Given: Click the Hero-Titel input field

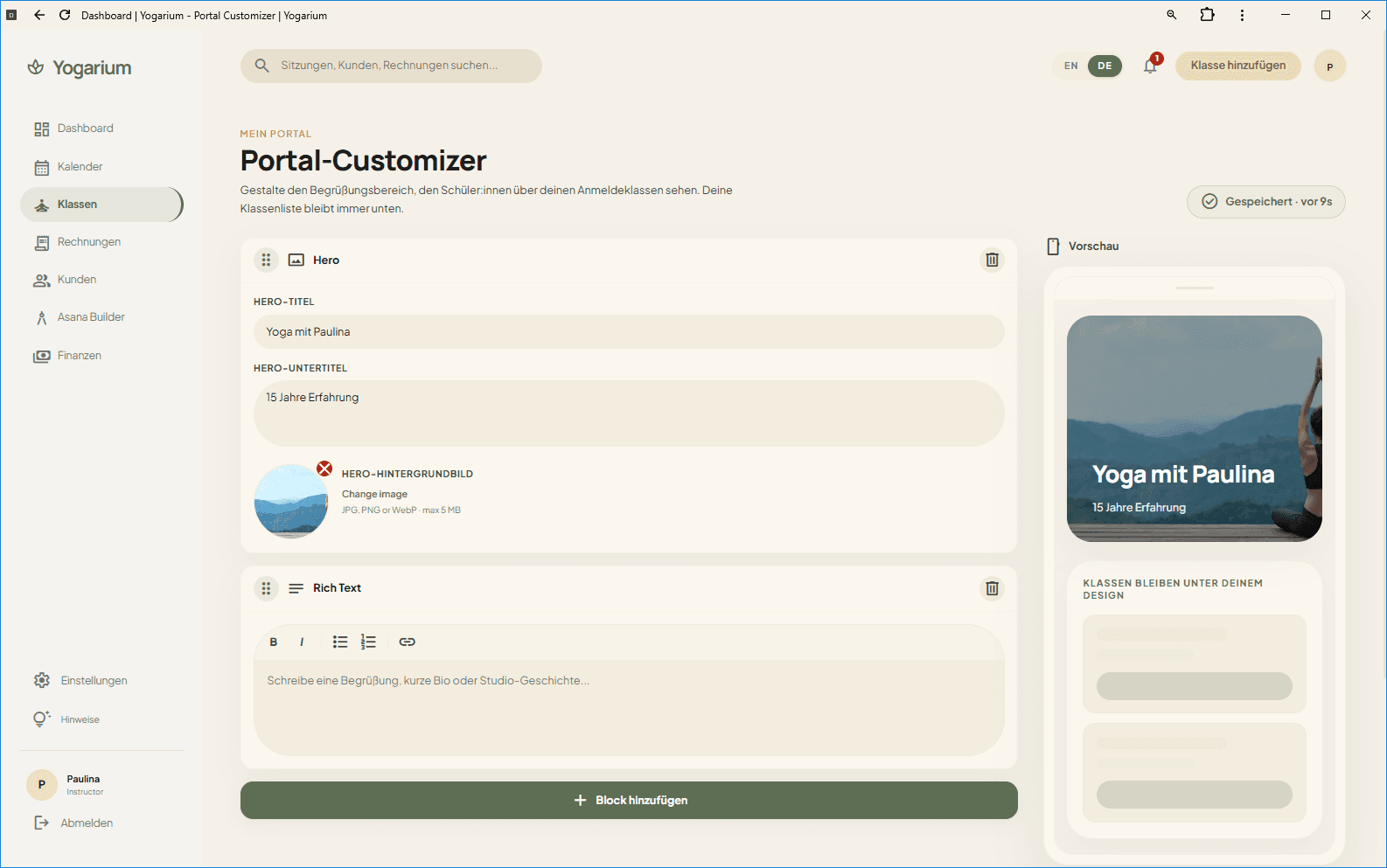Looking at the screenshot, I should 629,332.
